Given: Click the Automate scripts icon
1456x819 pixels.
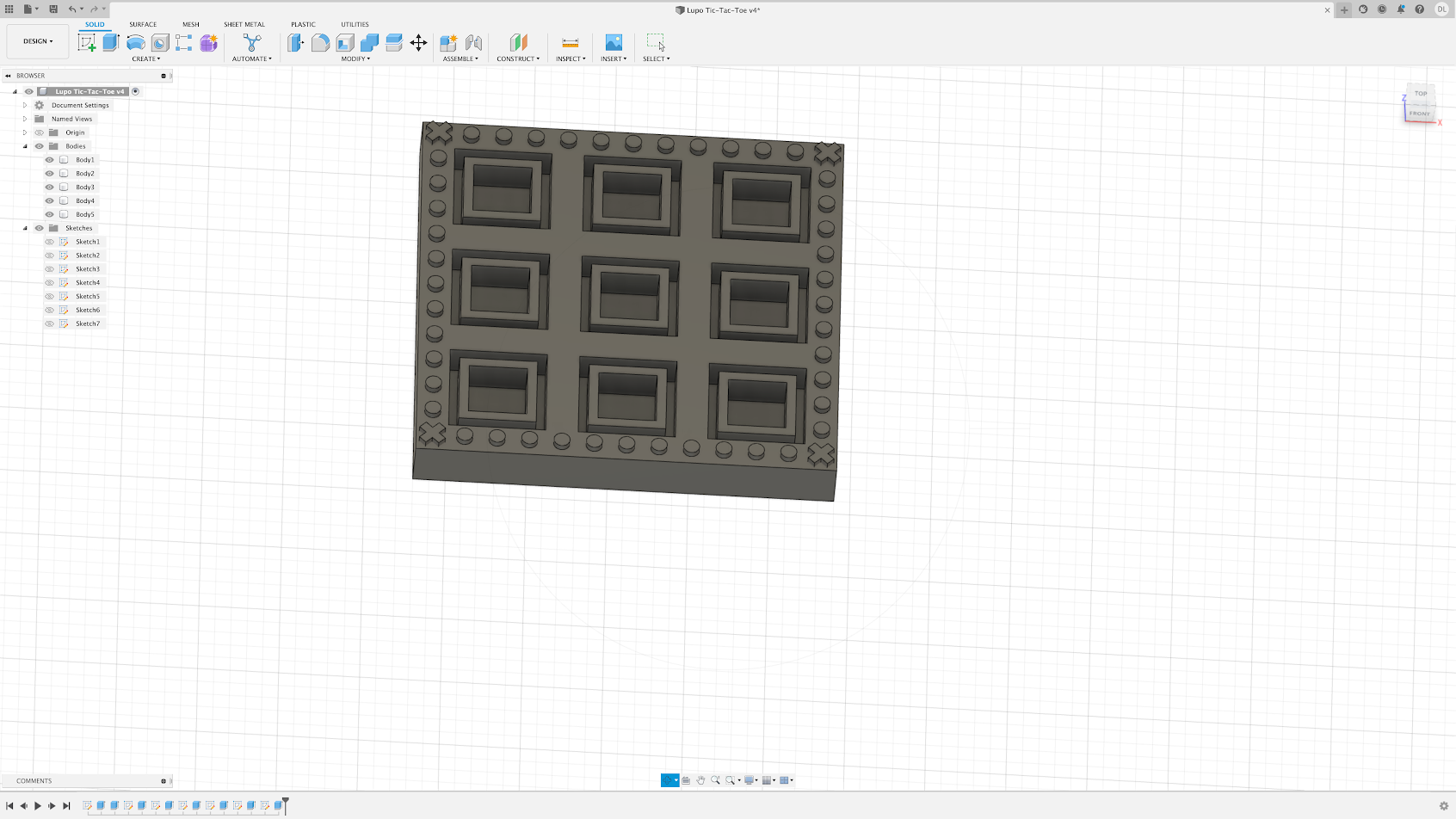Looking at the screenshot, I should click(252, 43).
